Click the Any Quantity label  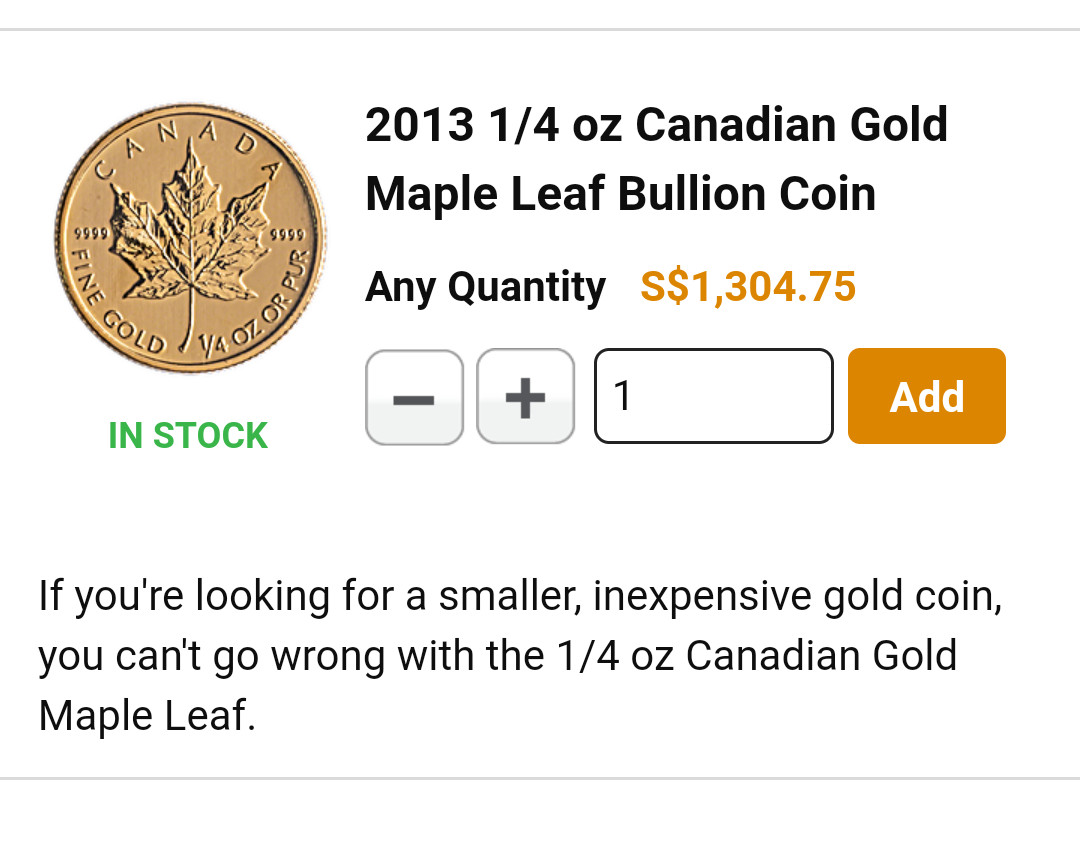click(485, 288)
